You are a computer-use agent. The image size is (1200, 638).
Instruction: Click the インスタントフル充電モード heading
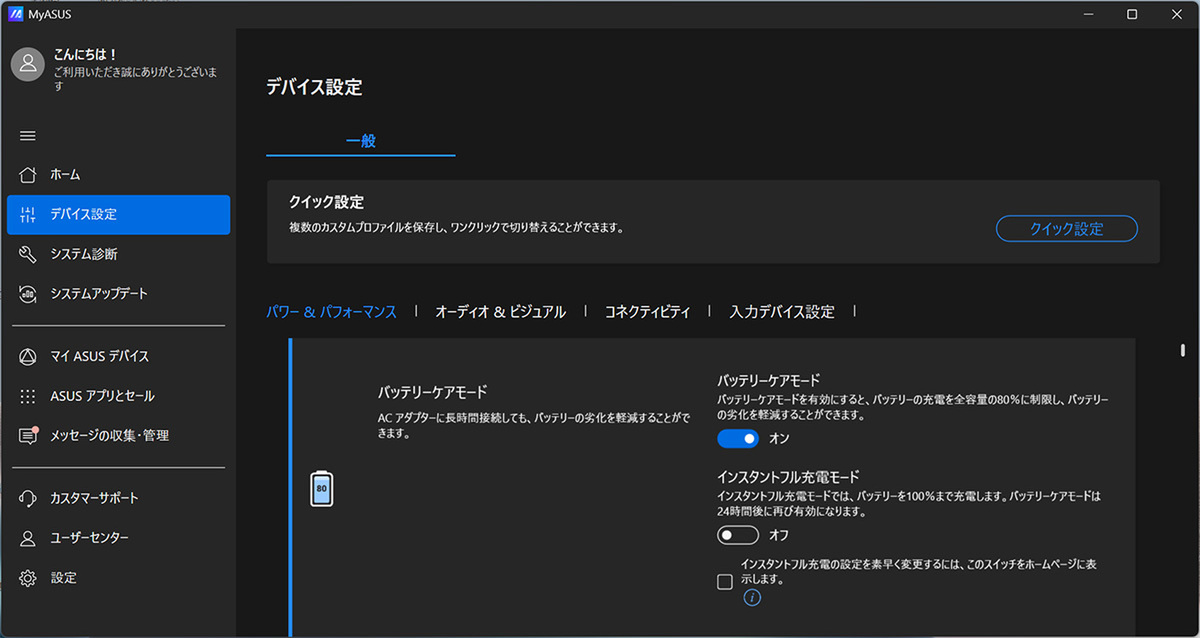(788, 477)
